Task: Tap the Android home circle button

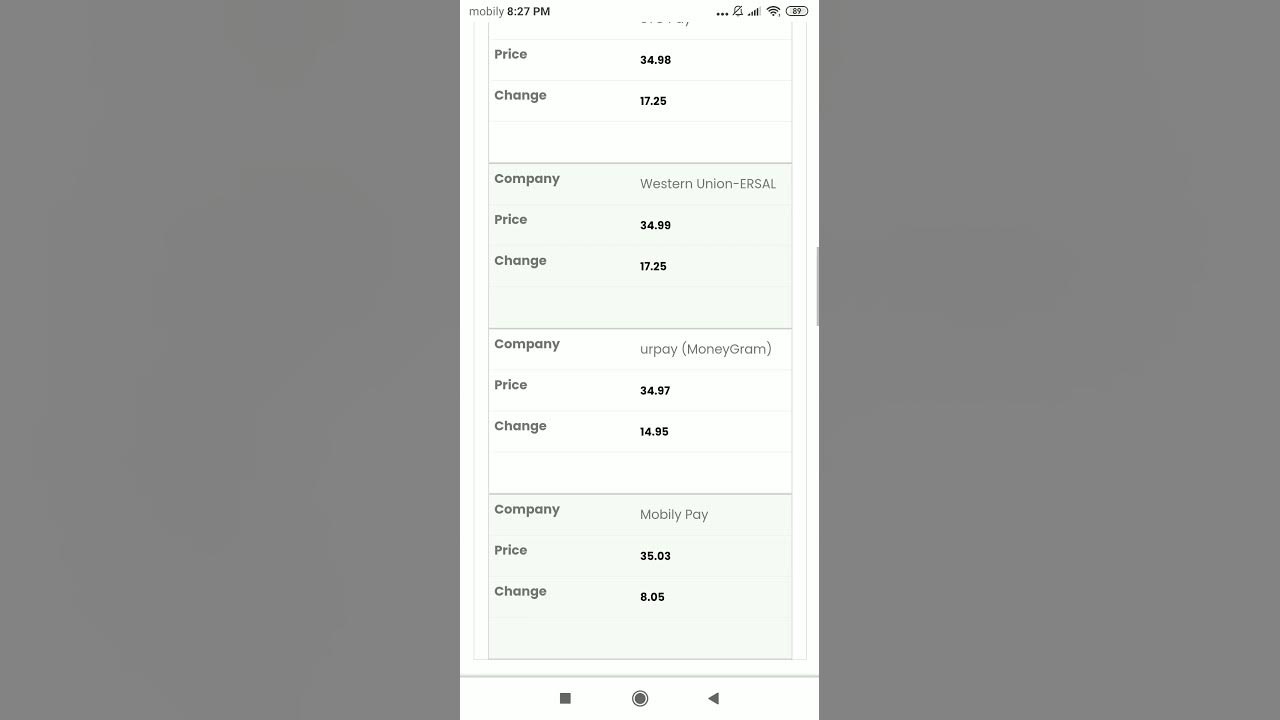Action: [640, 698]
